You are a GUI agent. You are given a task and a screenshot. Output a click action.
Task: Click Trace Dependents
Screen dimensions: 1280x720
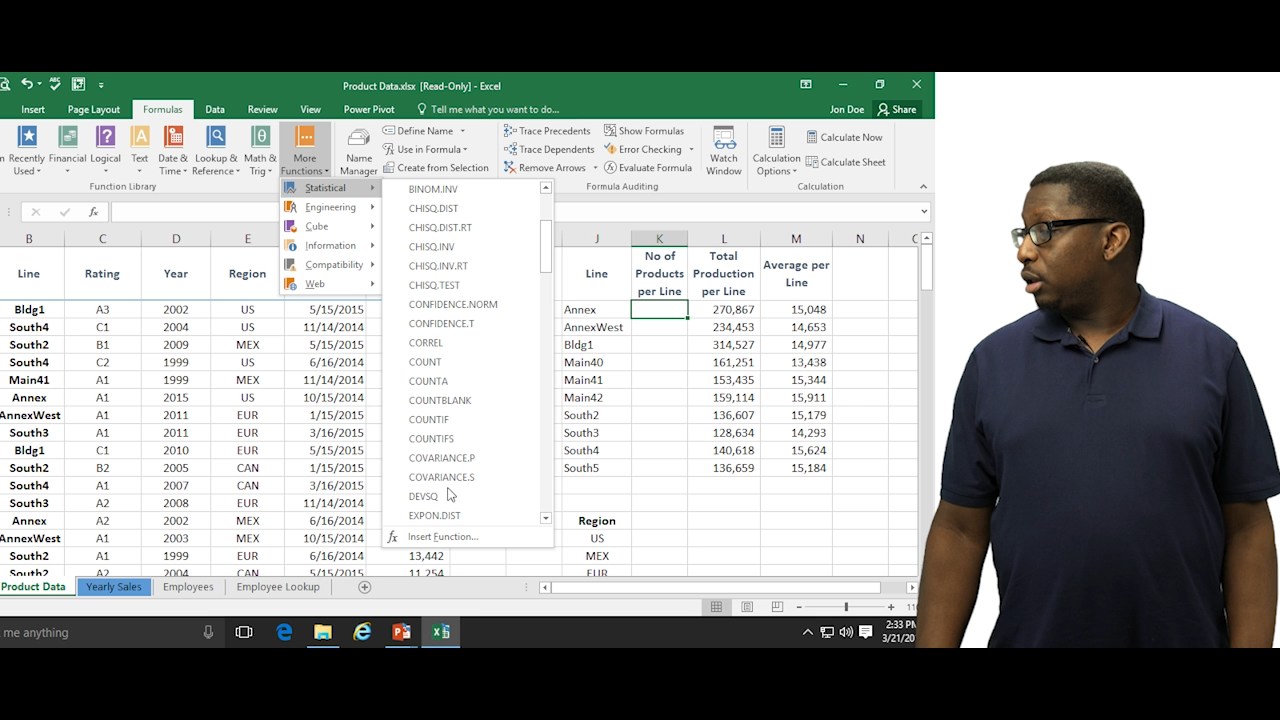coord(548,149)
